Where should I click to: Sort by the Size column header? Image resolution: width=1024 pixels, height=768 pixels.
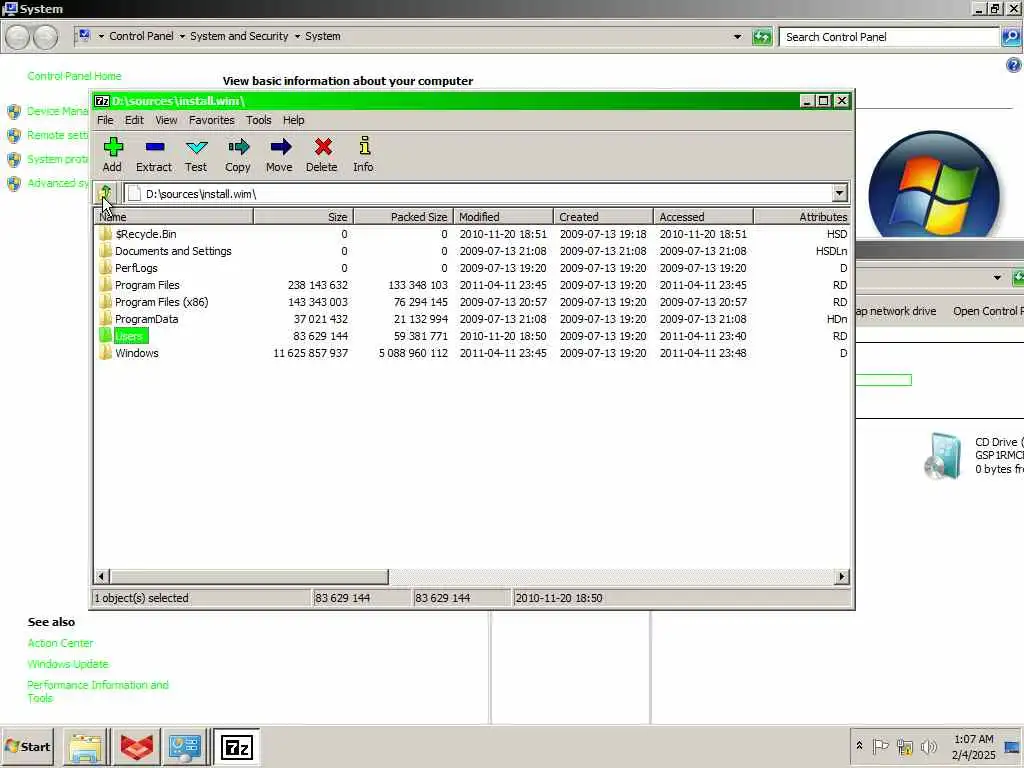[x=304, y=217]
